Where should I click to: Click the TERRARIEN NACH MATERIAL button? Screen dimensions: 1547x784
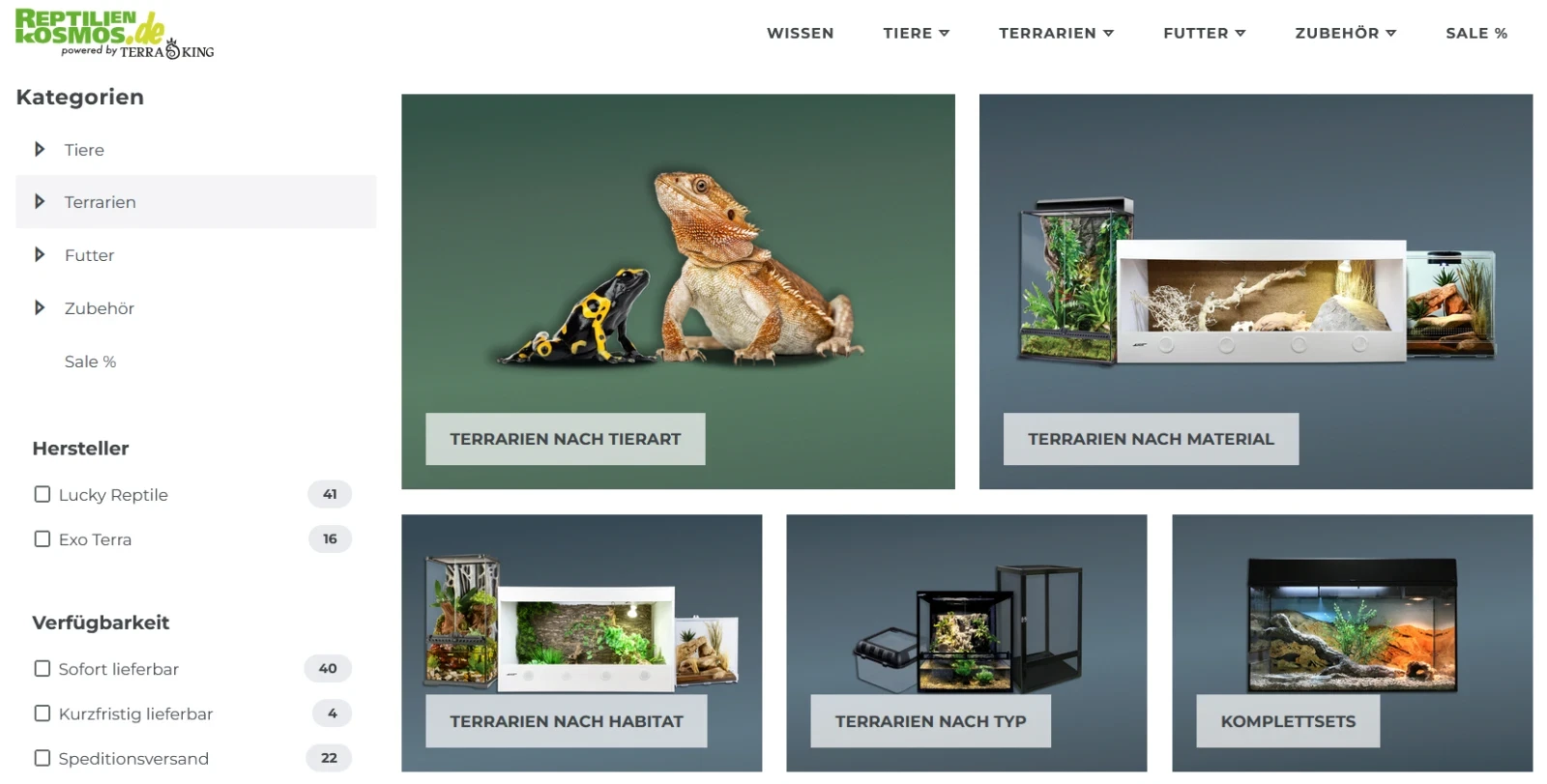click(1151, 439)
